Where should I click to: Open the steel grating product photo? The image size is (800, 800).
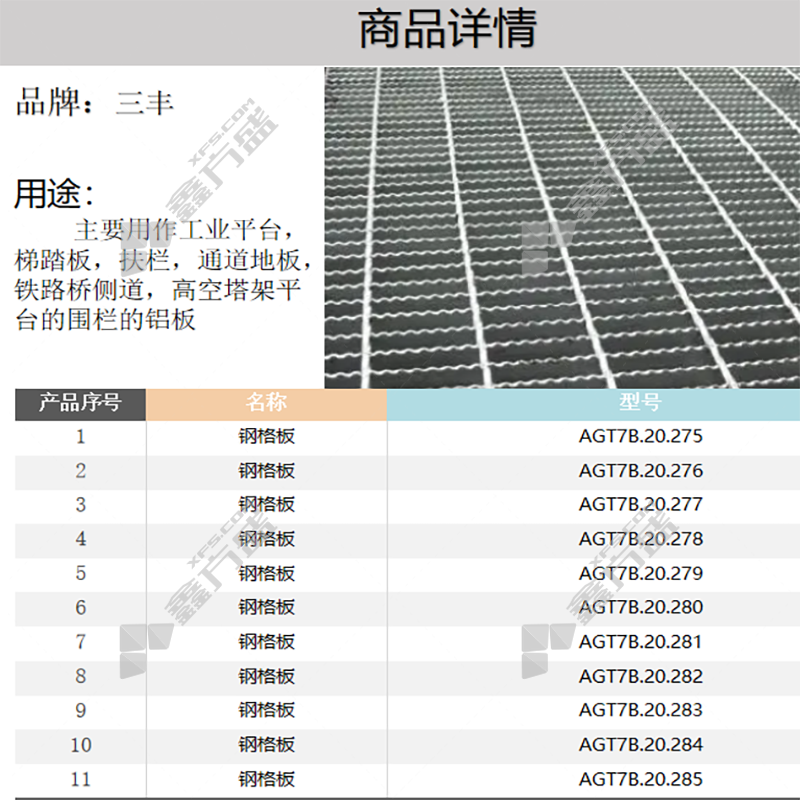[x=562, y=227]
